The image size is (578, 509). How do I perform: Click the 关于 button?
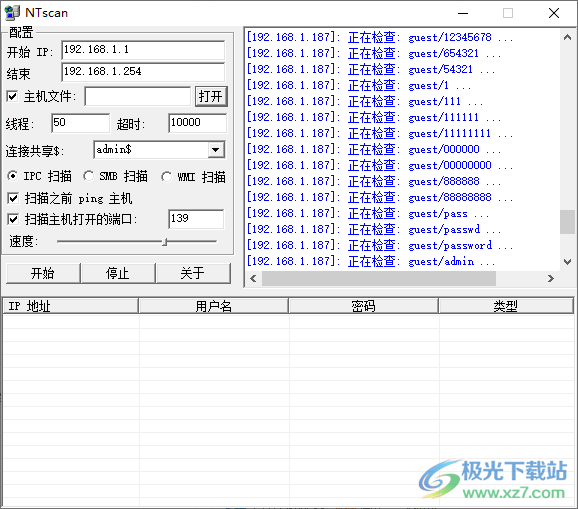(193, 273)
